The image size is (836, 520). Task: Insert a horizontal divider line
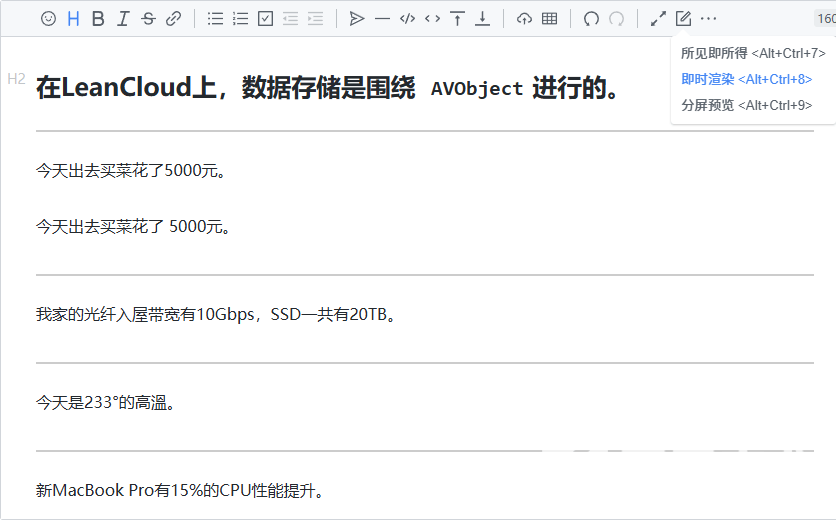pos(382,18)
